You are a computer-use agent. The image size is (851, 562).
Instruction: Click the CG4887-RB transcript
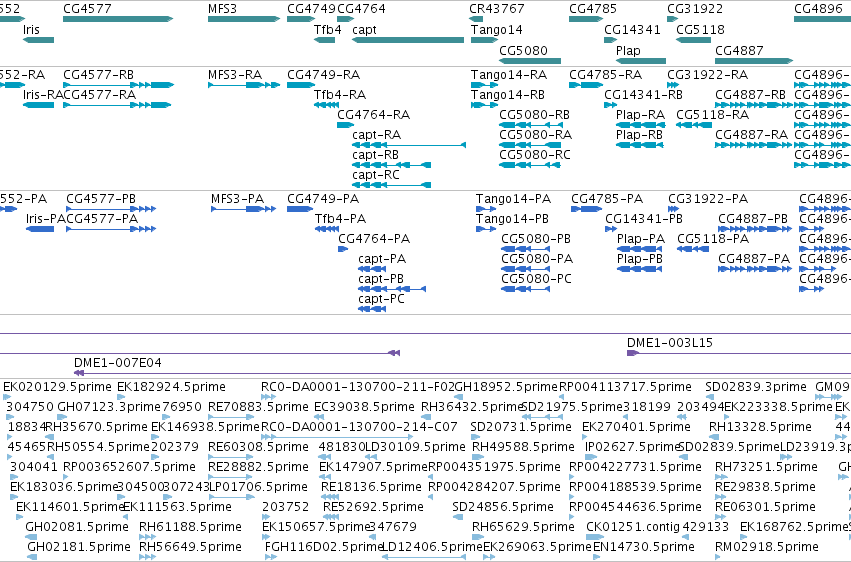754,105
